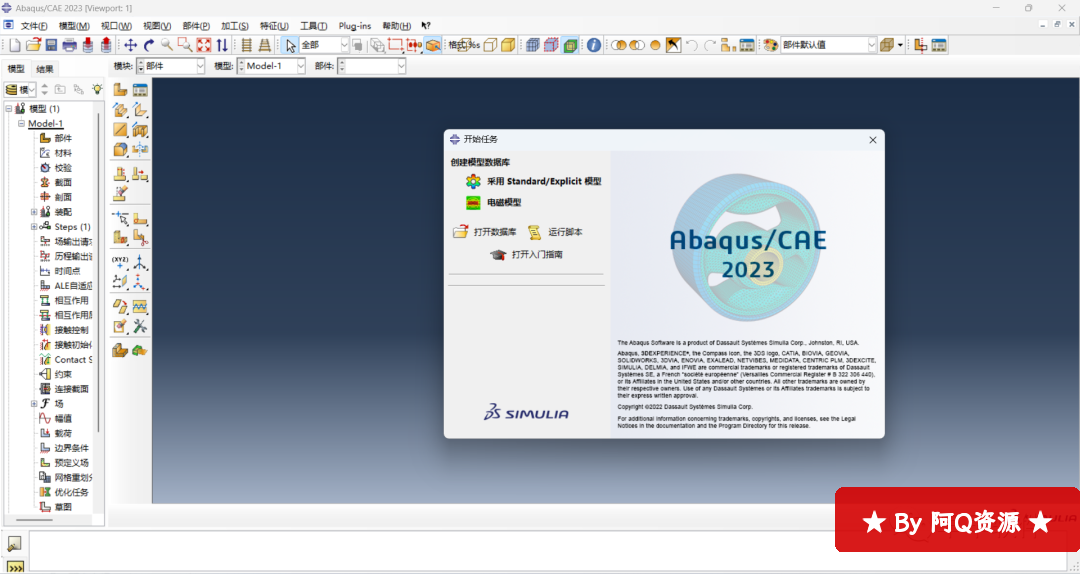Viewport: 1080px width, 574px height.
Task: Open the Part Manager icon
Action: (x=140, y=90)
